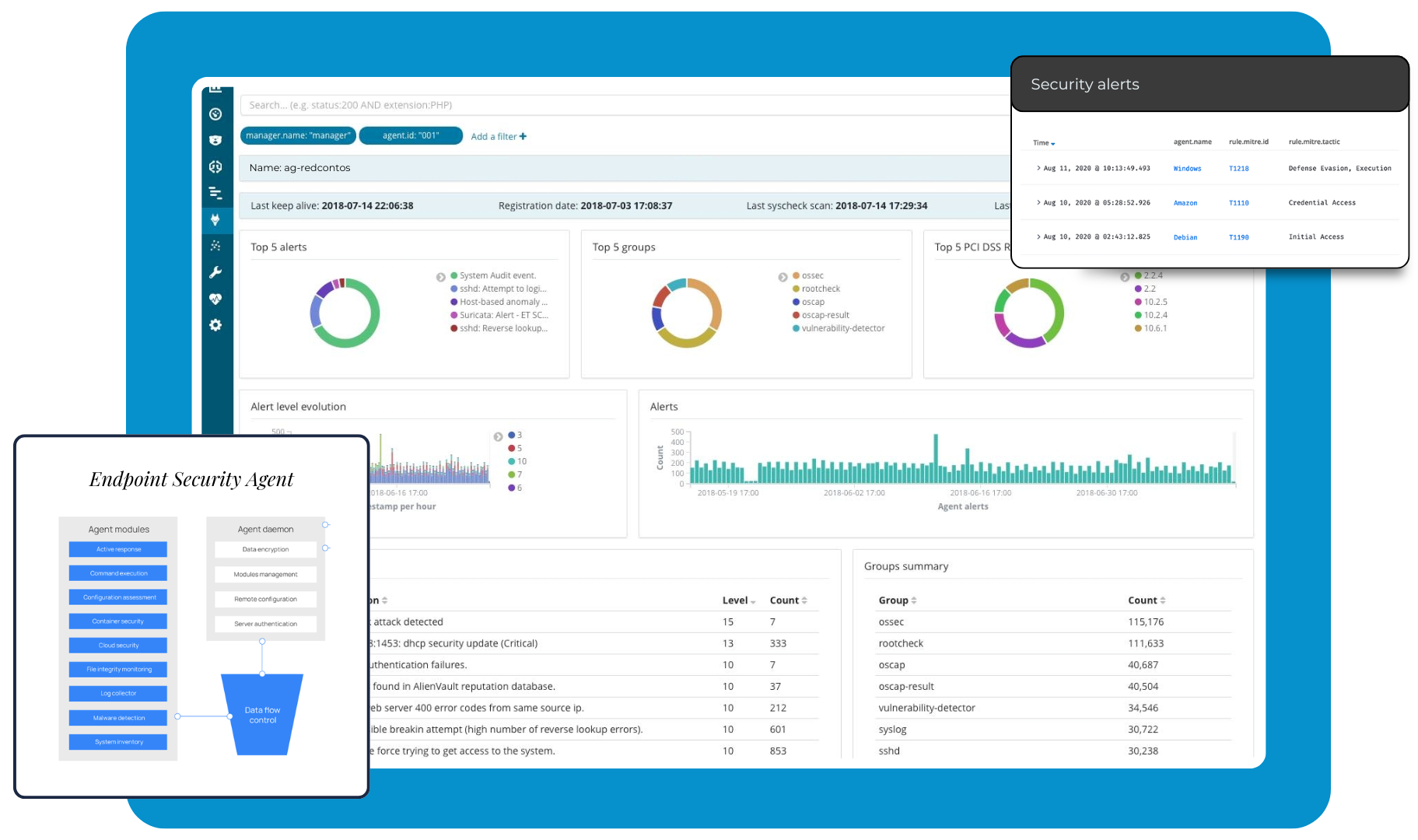The height and width of the screenshot is (840, 1418).
Task: Click the blue oscap legend color dot
Action: pyautogui.click(x=796, y=302)
